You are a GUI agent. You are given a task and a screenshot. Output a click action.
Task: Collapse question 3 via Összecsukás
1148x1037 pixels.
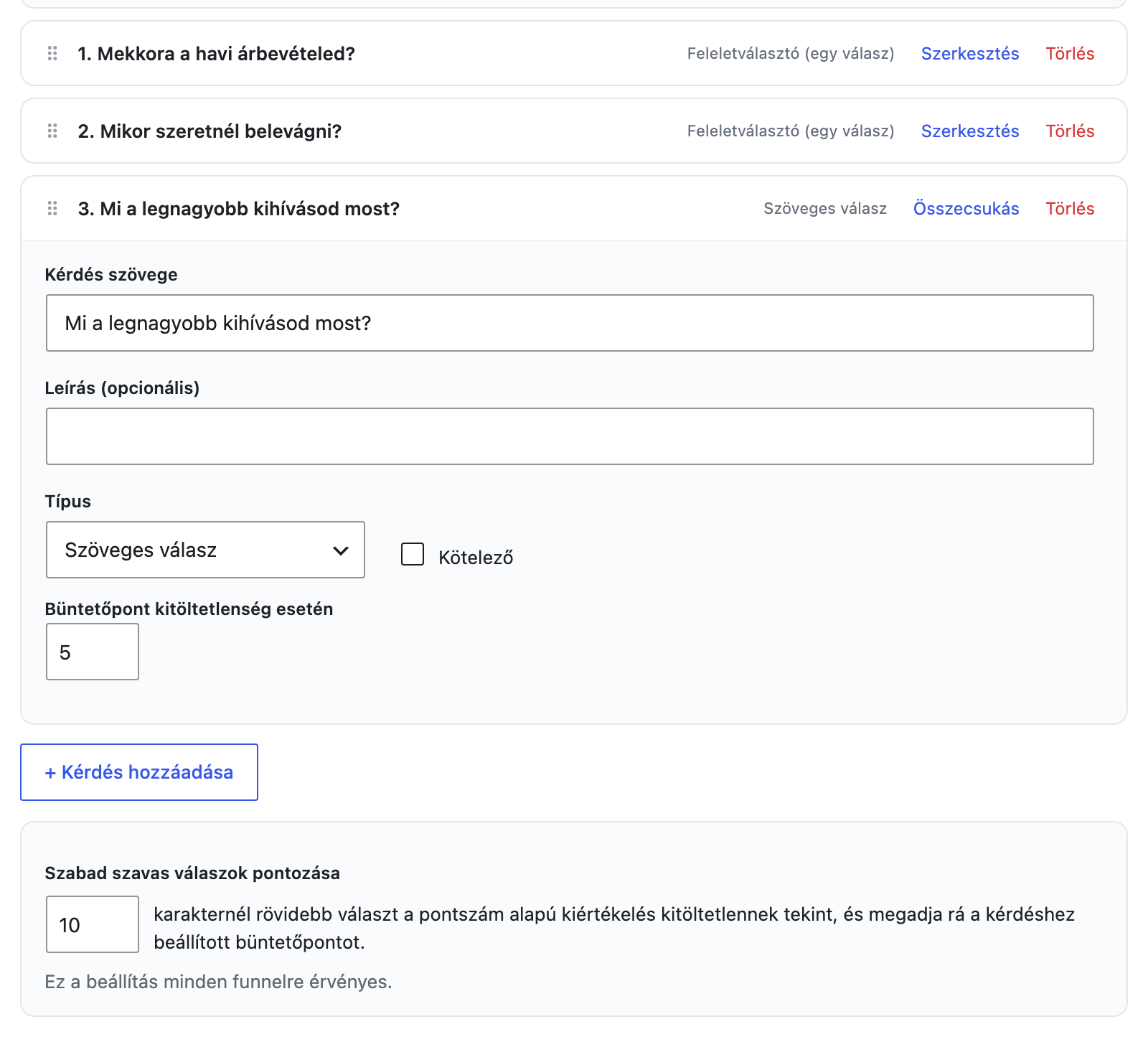(x=966, y=209)
